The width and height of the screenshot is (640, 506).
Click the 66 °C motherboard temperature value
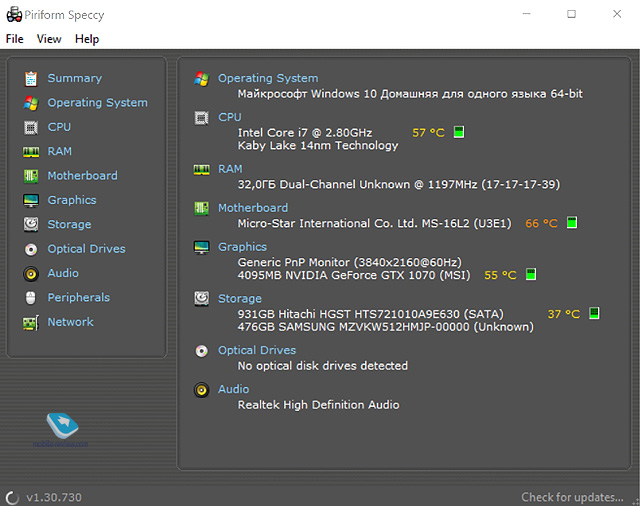(x=541, y=224)
